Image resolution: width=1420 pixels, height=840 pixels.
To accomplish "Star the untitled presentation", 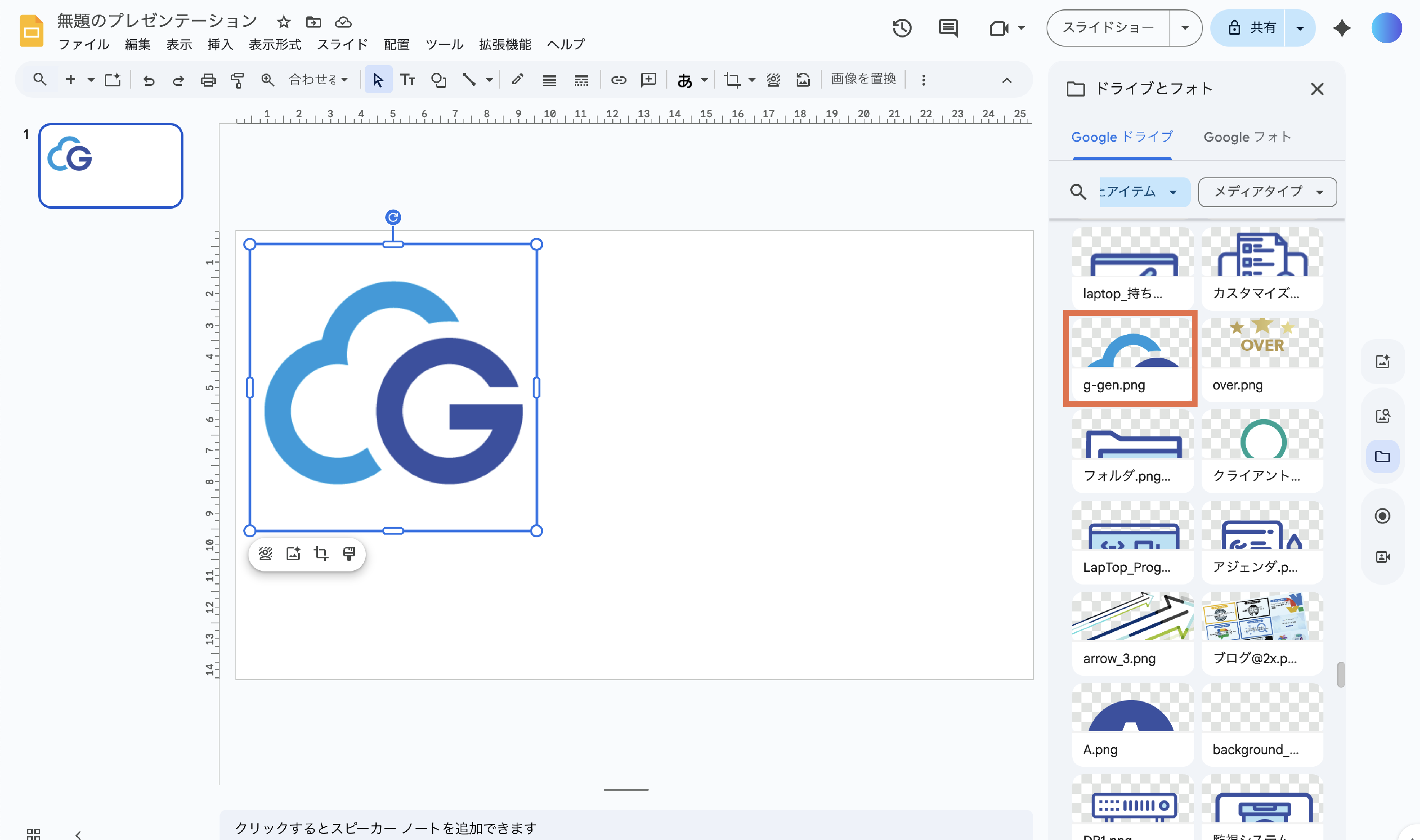I will 283,22.
